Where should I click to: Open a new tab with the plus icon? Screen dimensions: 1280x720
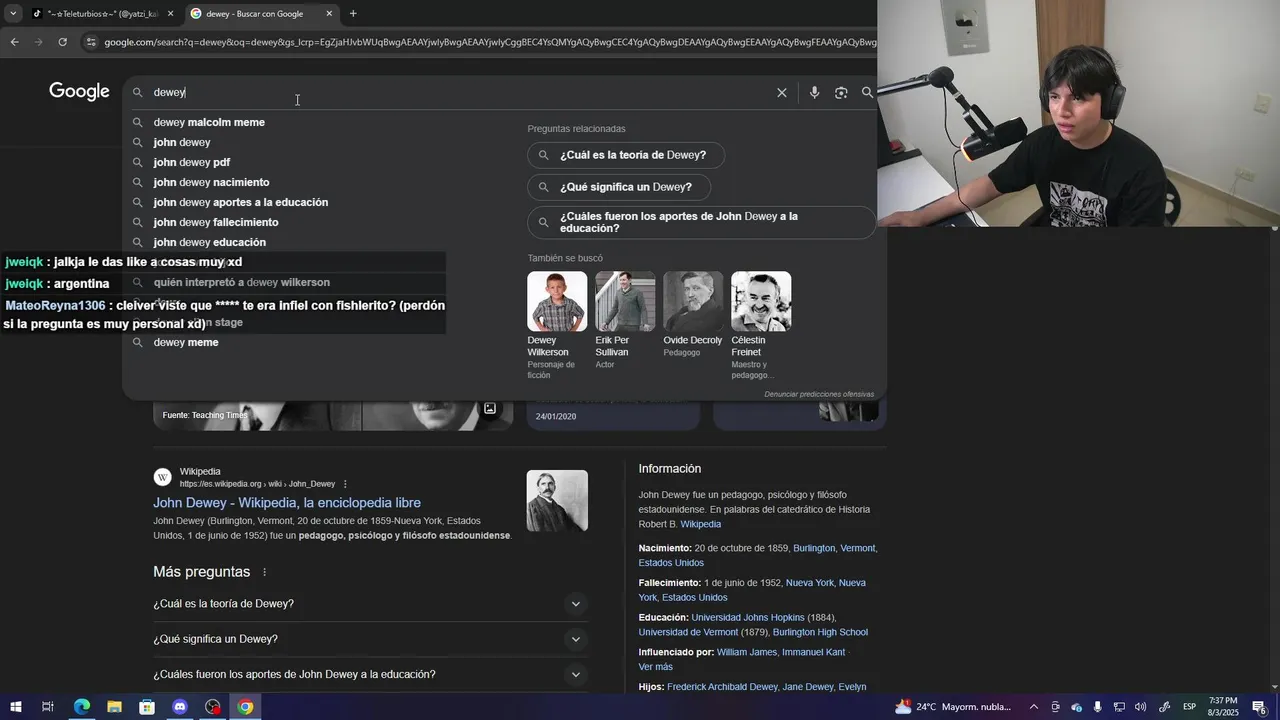(x=353, y=13)
